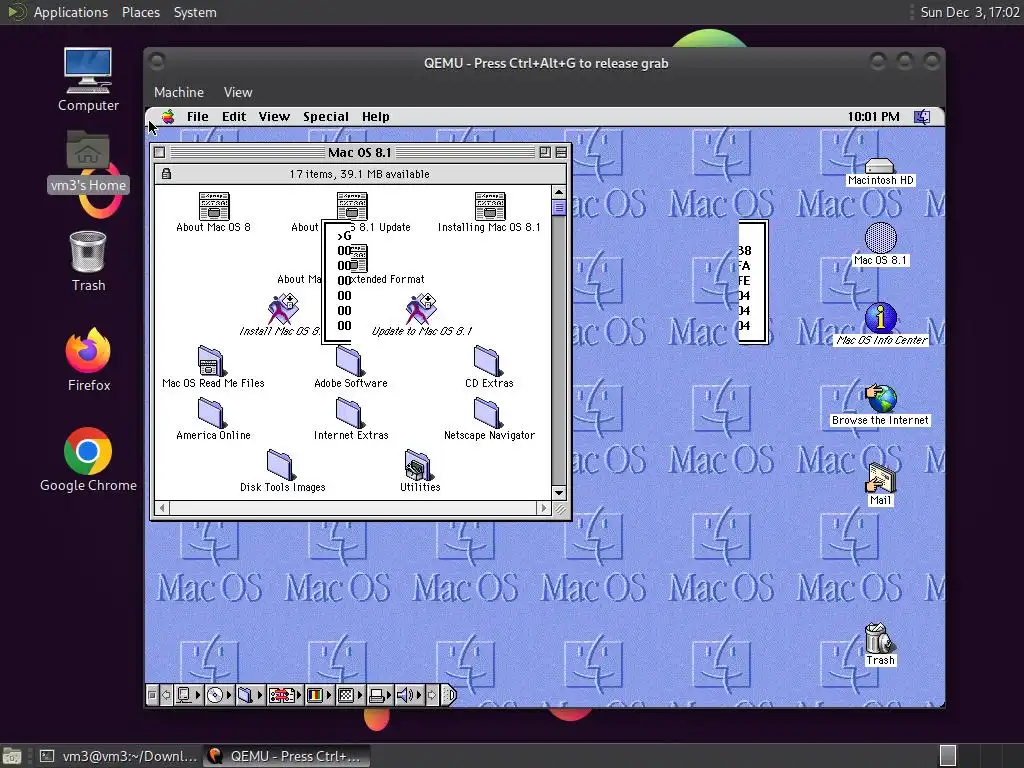1024x768 pixels.
Task: Open the Help menu in Mac OS
Action: [x=376, y=116]
